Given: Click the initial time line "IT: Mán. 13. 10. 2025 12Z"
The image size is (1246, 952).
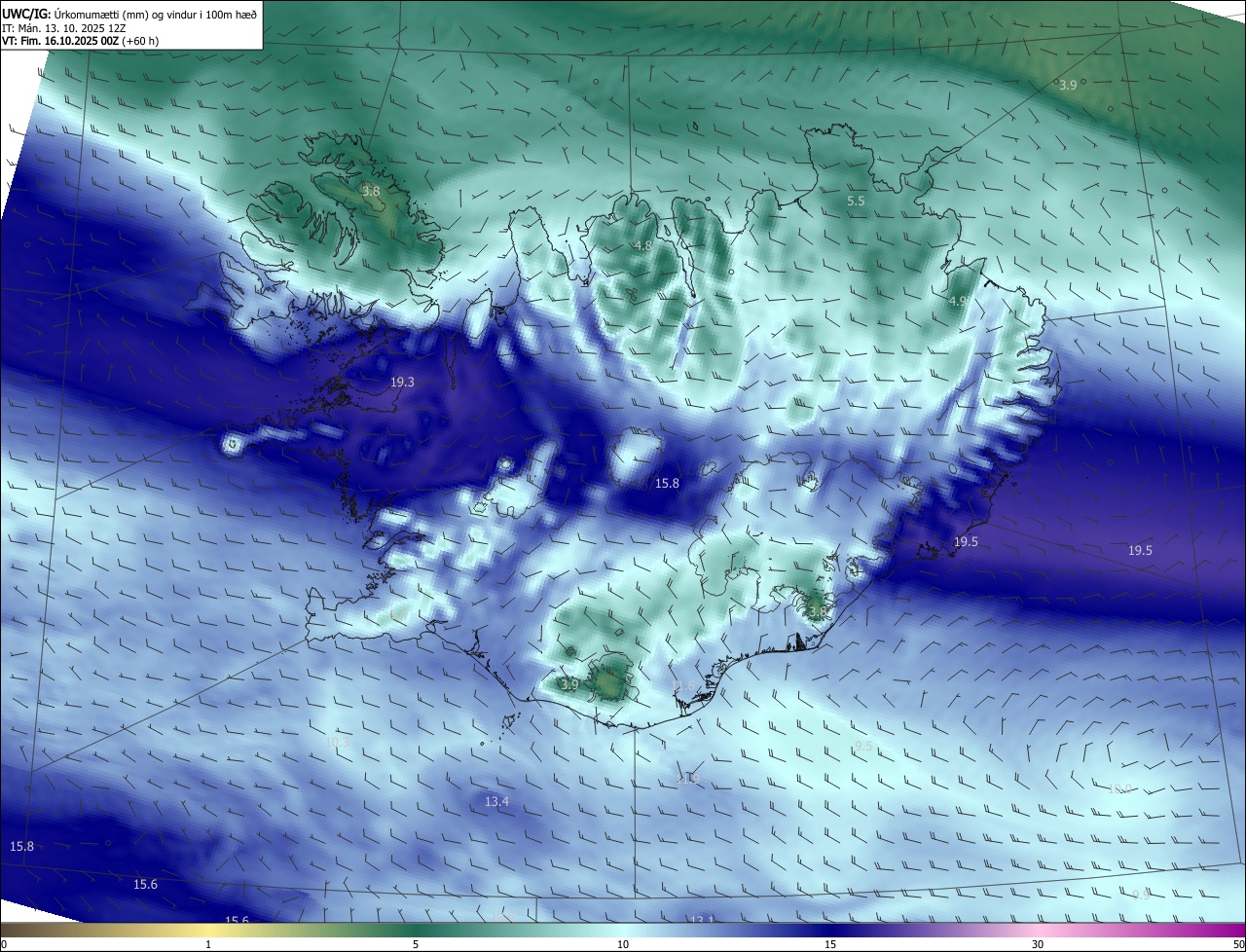Looking at the screenshot, I should click(64, 28).
